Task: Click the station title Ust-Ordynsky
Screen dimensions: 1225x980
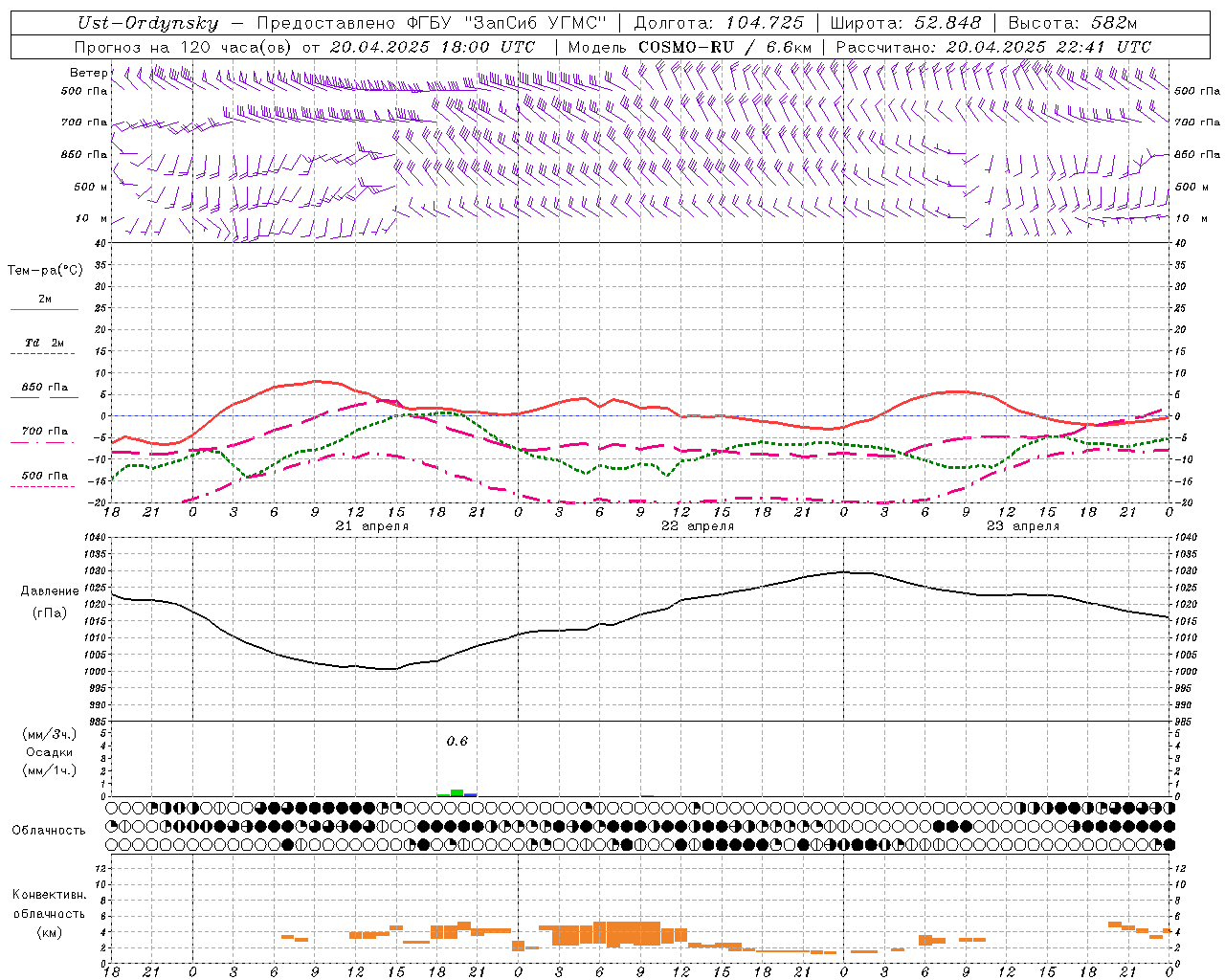Action: tap(147, 23)
